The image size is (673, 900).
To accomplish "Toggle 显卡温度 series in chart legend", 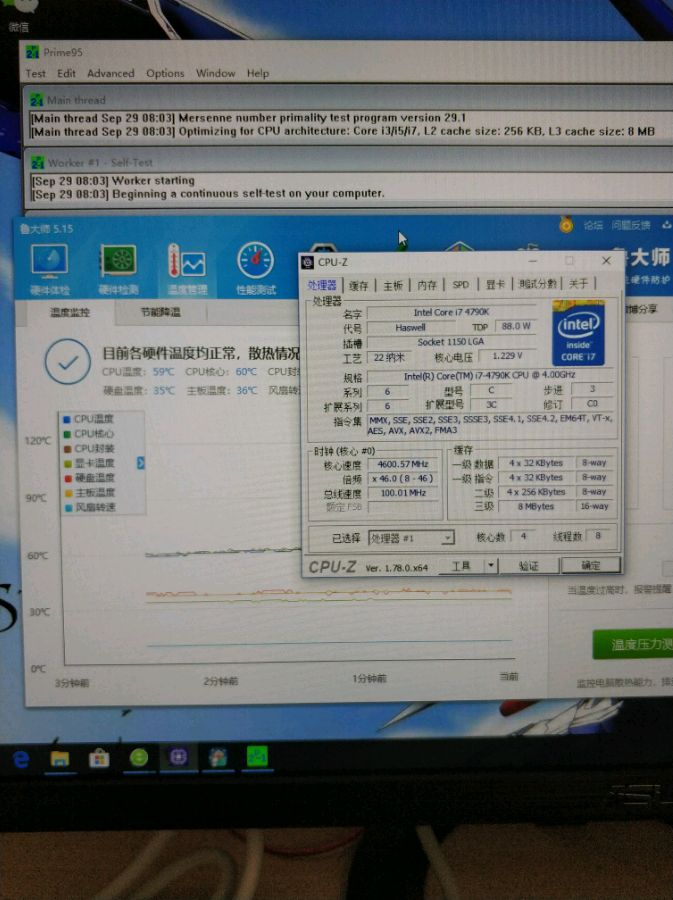I will (88, 463).
